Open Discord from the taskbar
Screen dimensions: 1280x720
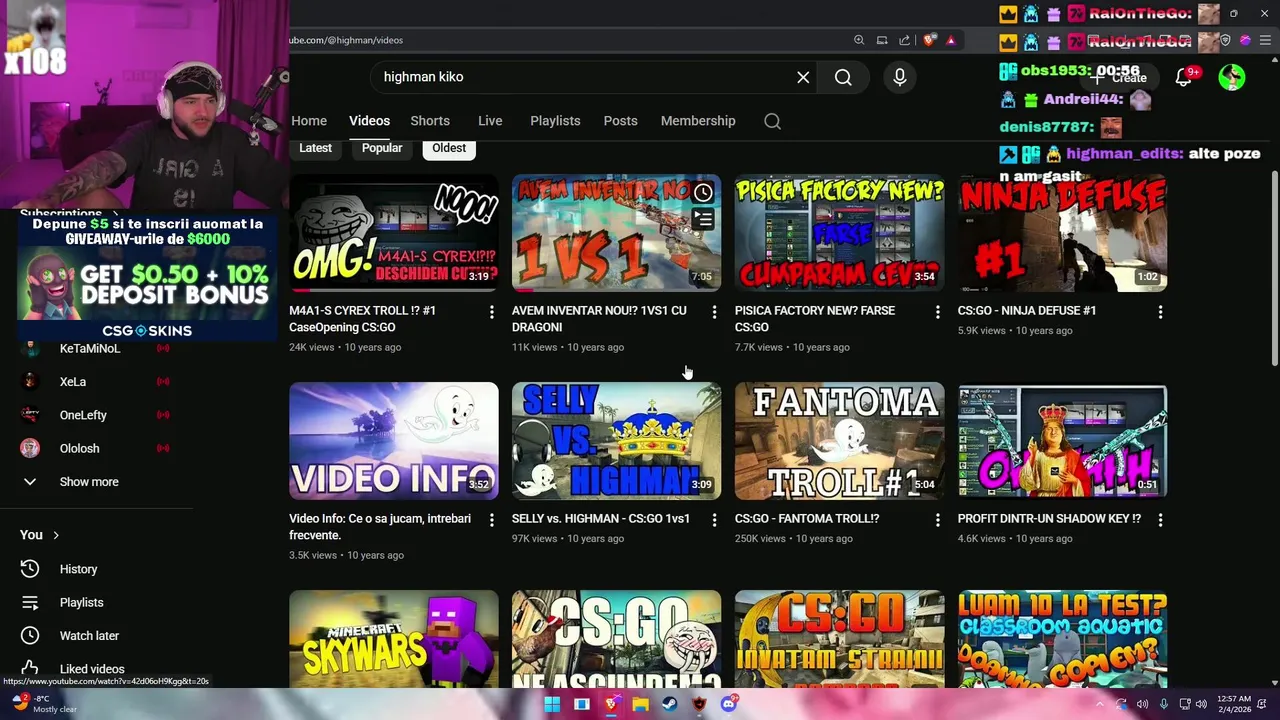click(x=729, y=704)
